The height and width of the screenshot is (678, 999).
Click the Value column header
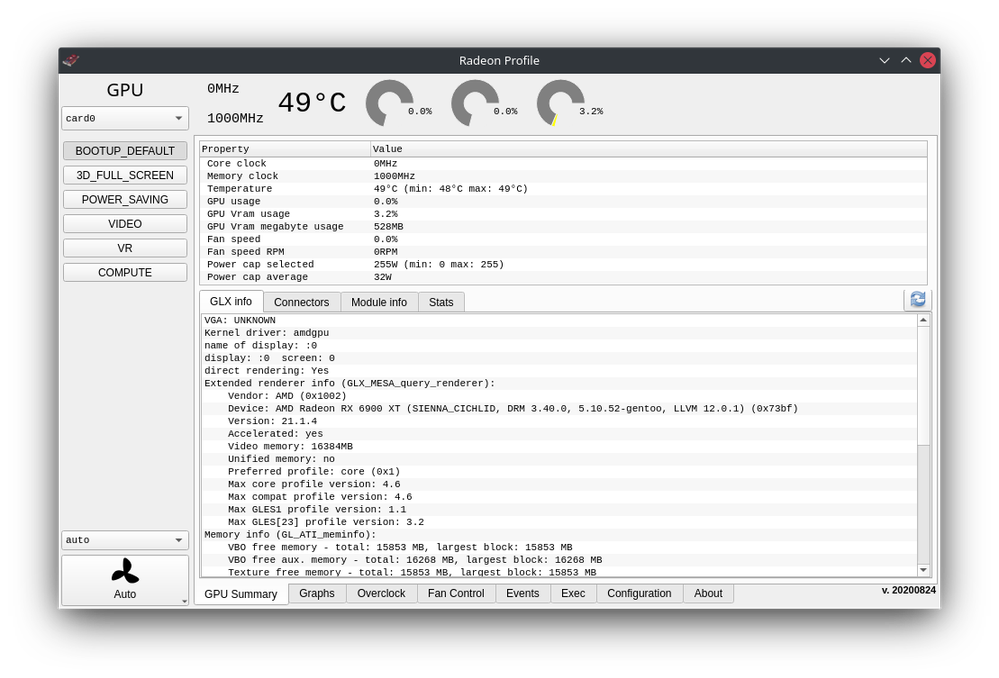[x=649, y=149]
